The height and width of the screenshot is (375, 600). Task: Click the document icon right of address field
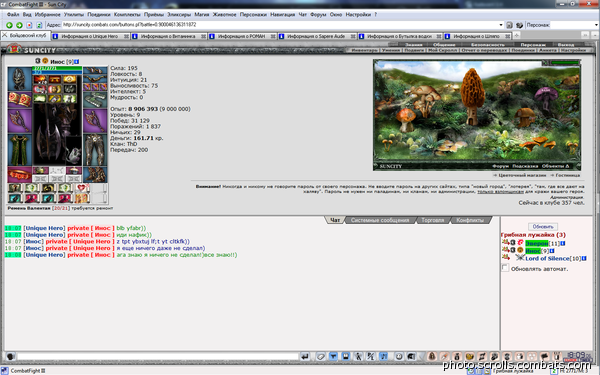tap(509, 25)
